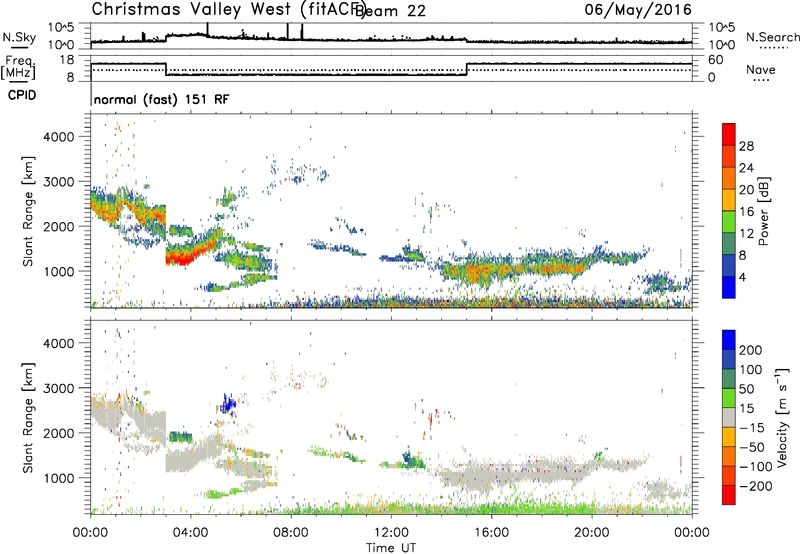Click the '08:00' time tick label
This screenshot has width=800, height=554.
click(291, 533)
